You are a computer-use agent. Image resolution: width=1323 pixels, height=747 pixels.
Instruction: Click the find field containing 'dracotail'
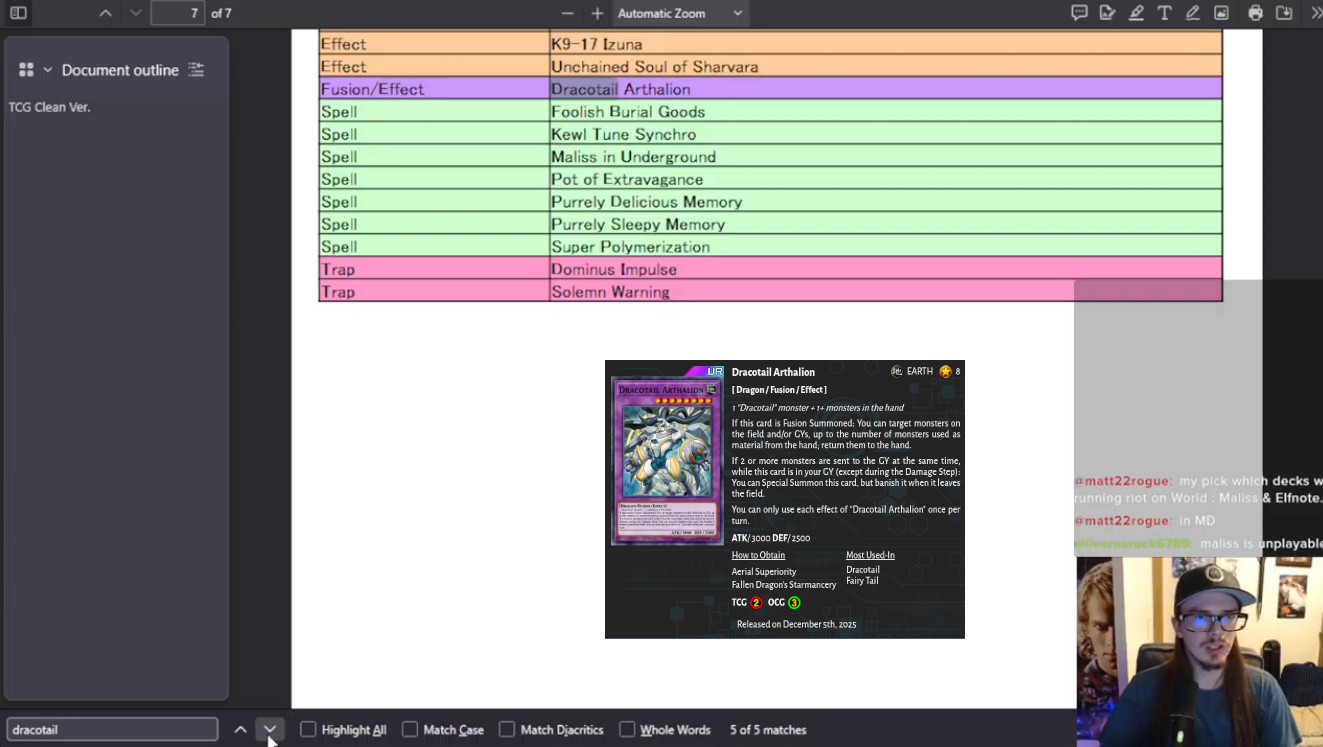(x=112, y=730)
